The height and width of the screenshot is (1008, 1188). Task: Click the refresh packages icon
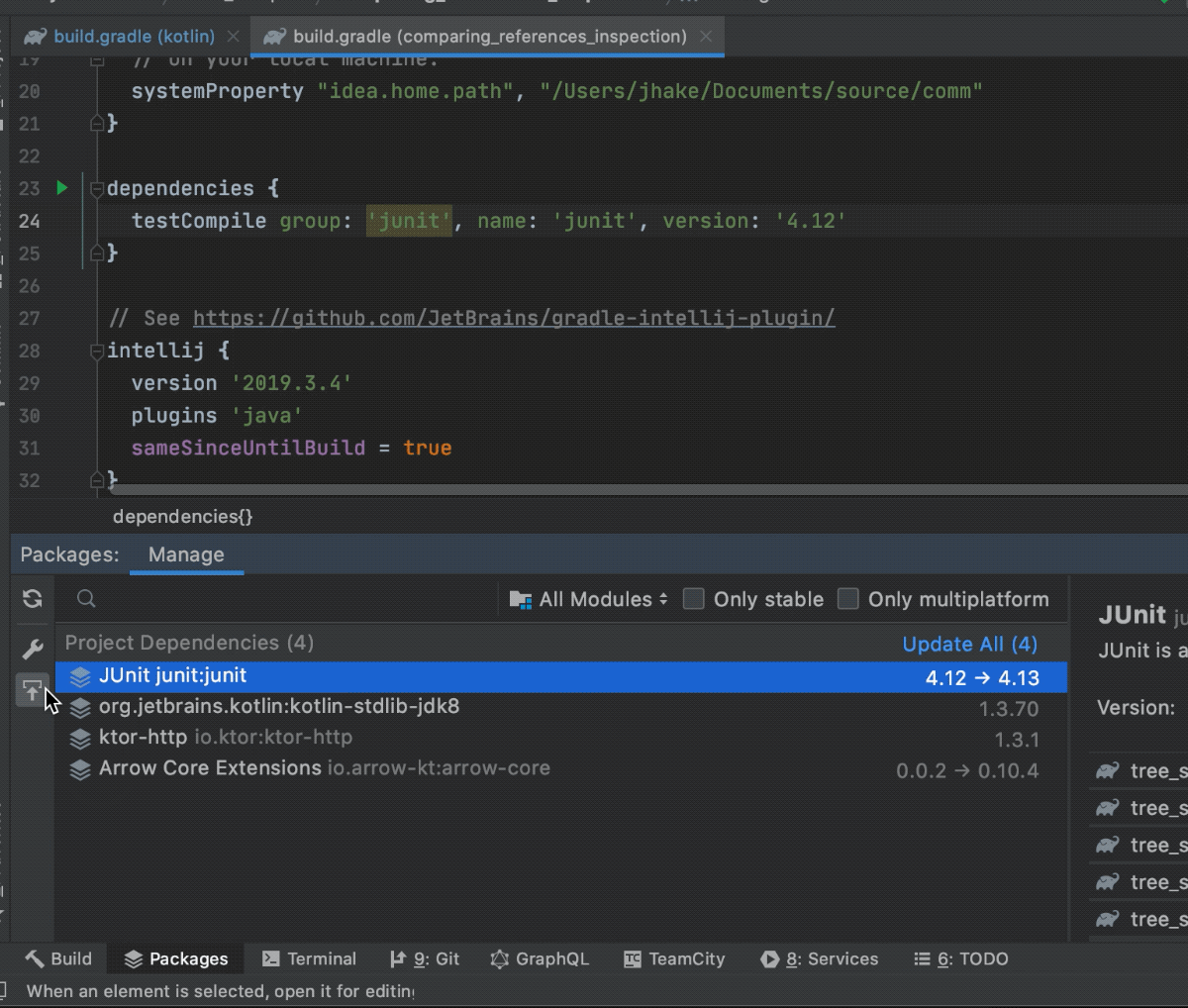[33, 598]
